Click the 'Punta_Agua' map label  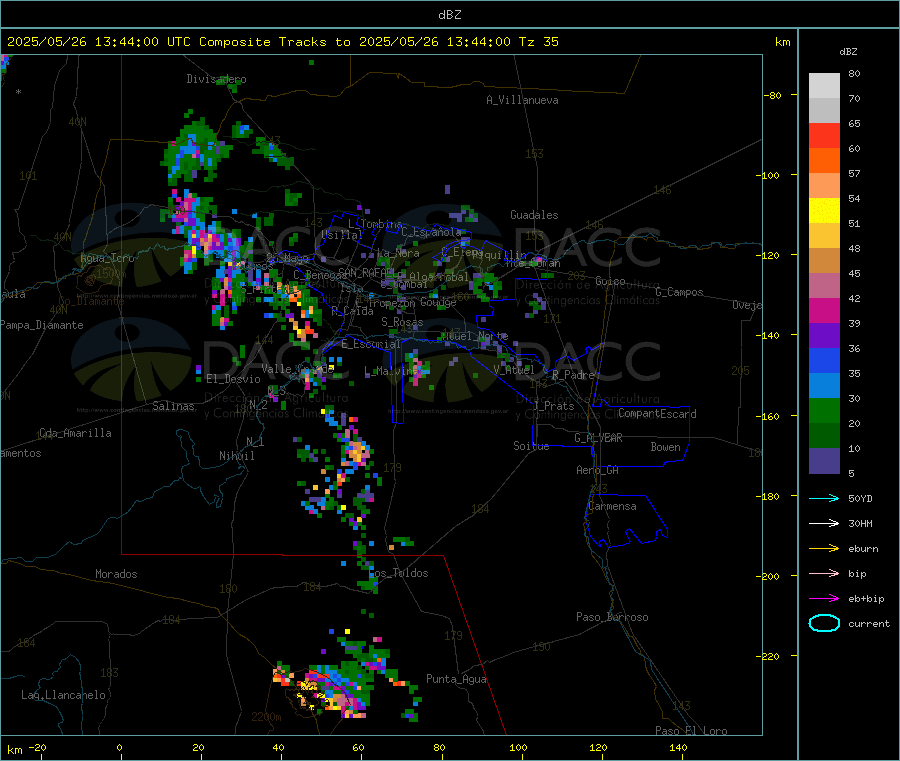point(456,679)
